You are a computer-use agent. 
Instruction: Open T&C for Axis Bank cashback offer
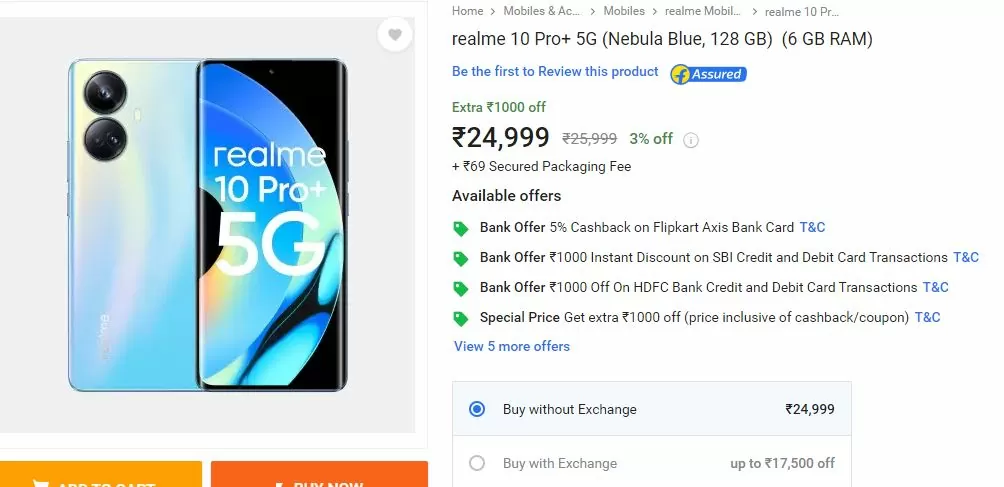pyautogui.click(x=812, y=227)
